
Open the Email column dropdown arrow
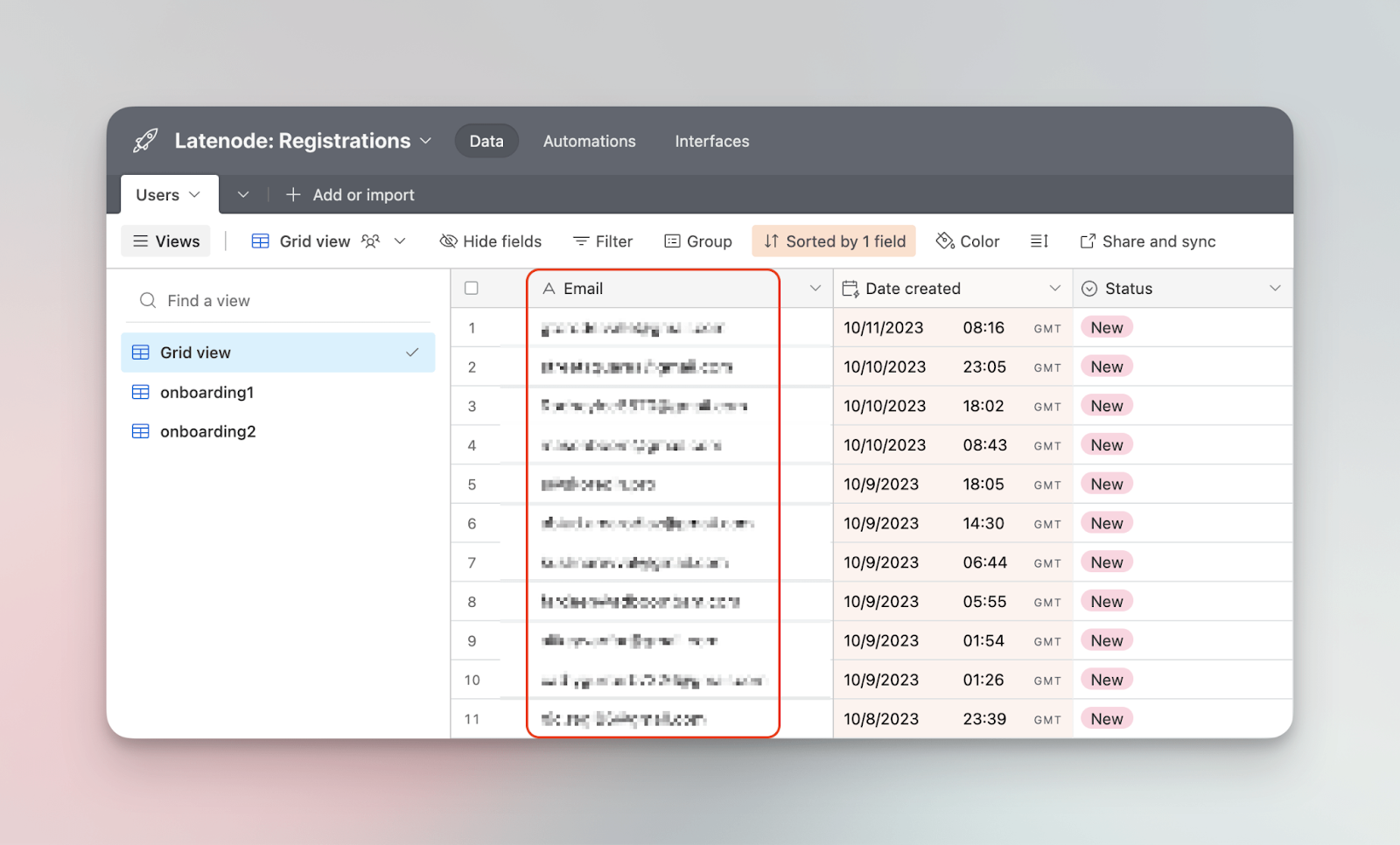815,288
